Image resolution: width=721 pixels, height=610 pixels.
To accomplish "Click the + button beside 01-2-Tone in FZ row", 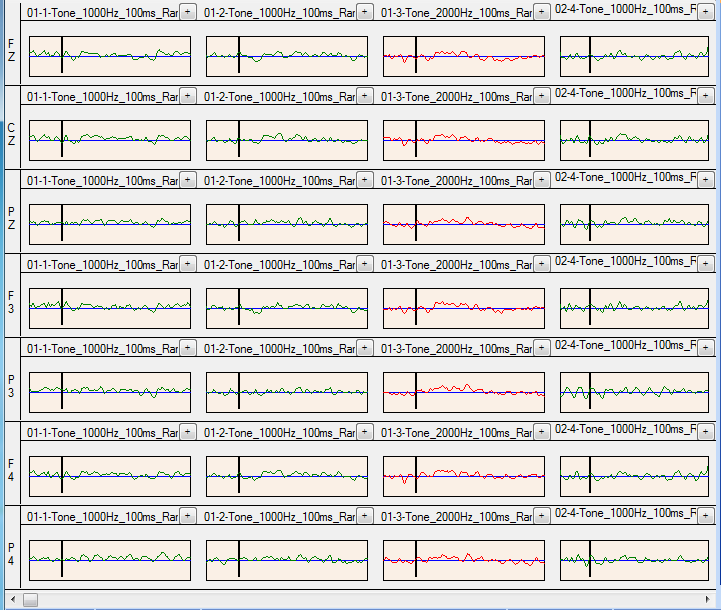I will (x=365, y=12).
